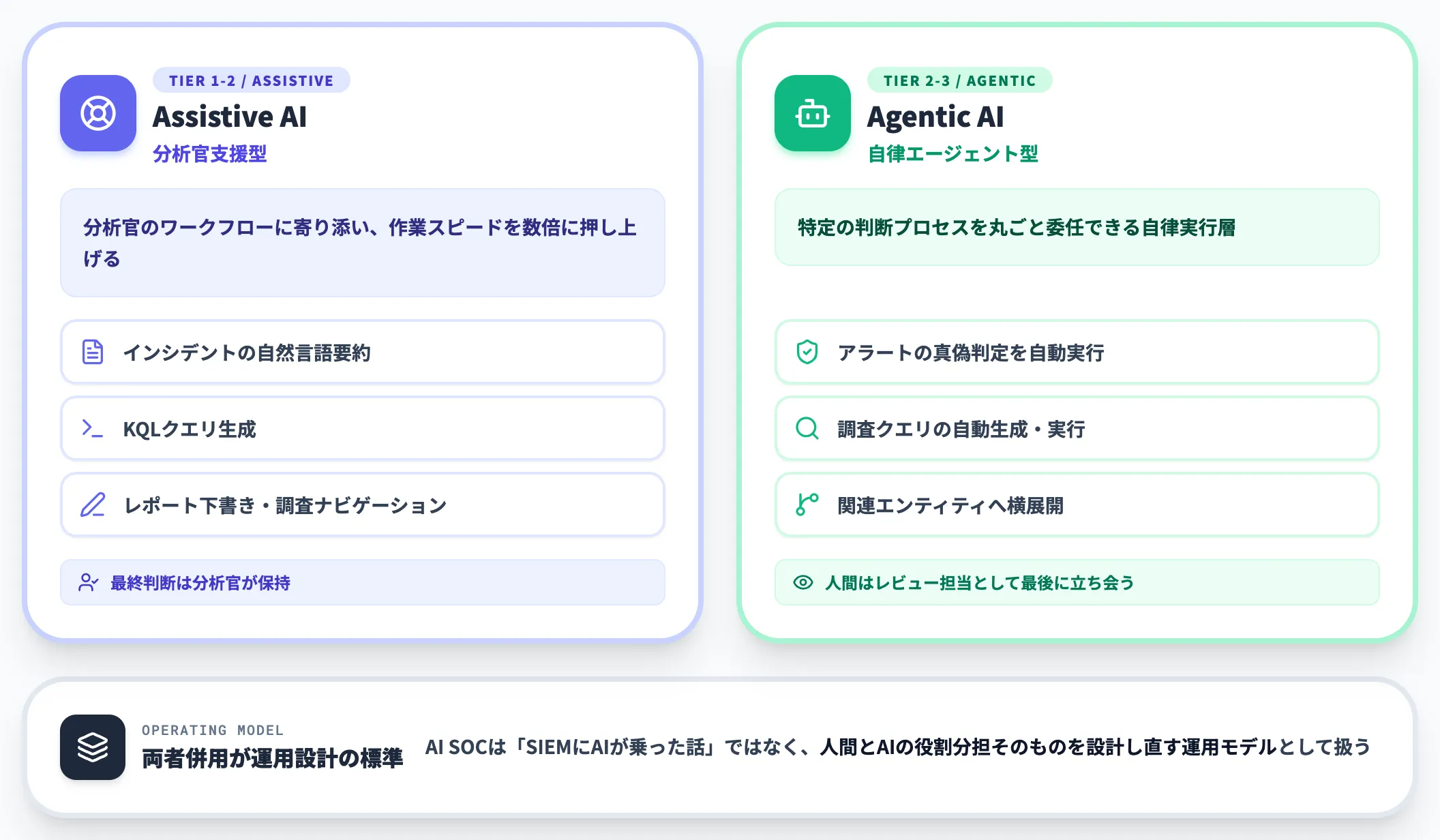Click the 特定の判断プロセスを丸ごと委任 description box
Viewport: 1440px width, 840px height.
coord(1077,227)
